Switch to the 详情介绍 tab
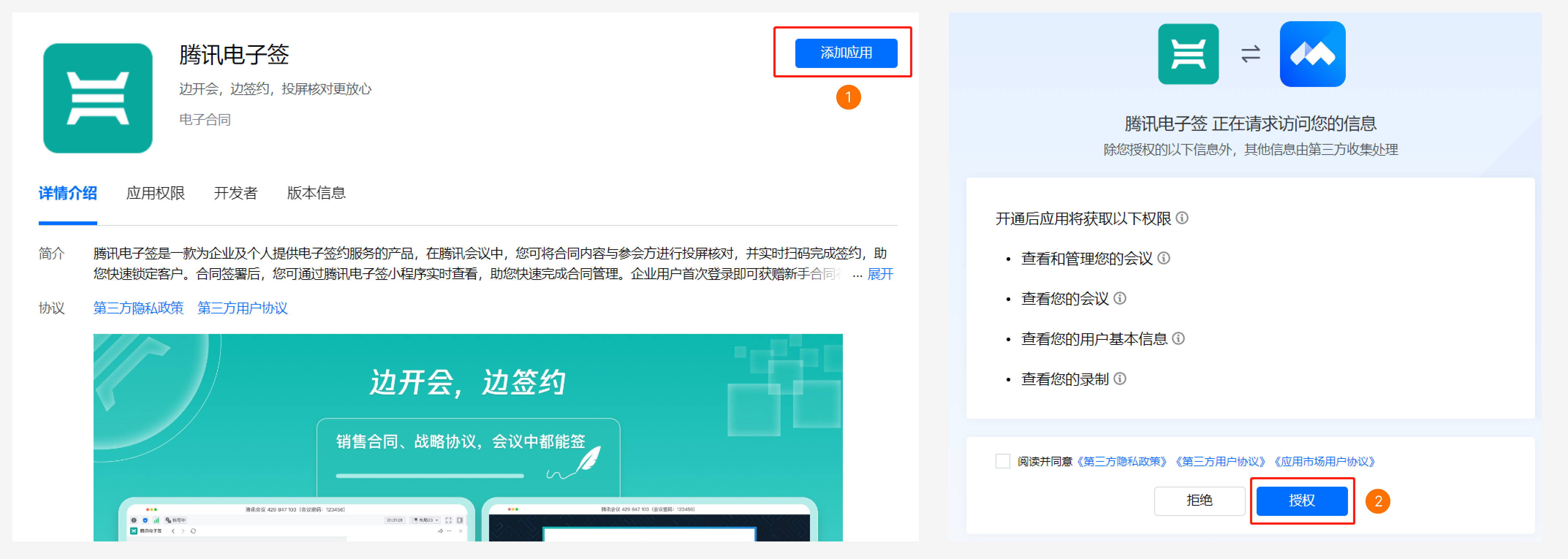This screenshot has width=1568, height=559. click(x=68, y=193)
